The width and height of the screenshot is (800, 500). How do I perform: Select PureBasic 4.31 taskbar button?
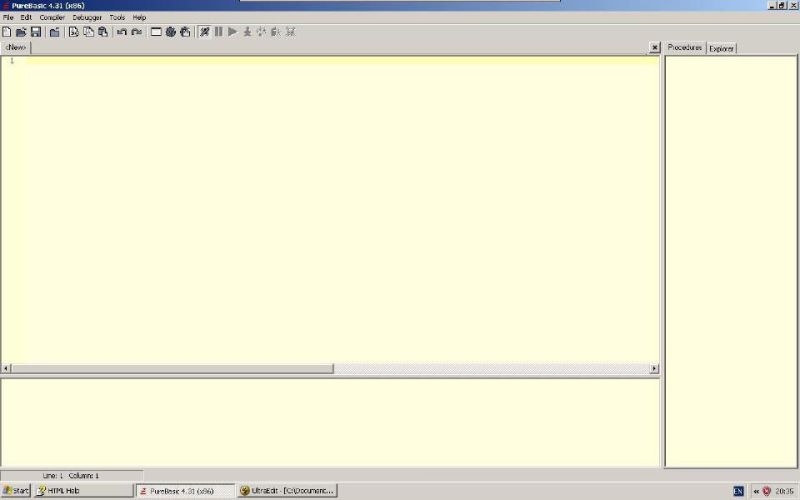(185, 491)
